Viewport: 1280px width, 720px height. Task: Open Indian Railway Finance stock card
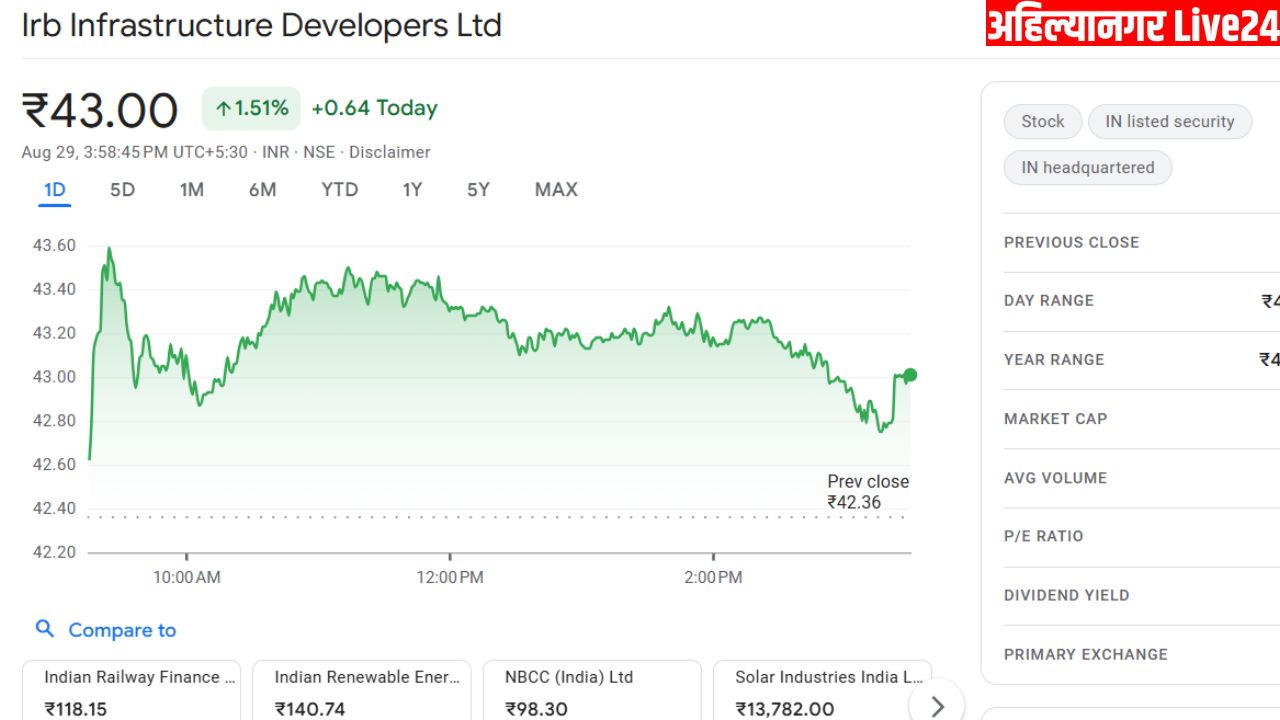click(x=131, y=690)
